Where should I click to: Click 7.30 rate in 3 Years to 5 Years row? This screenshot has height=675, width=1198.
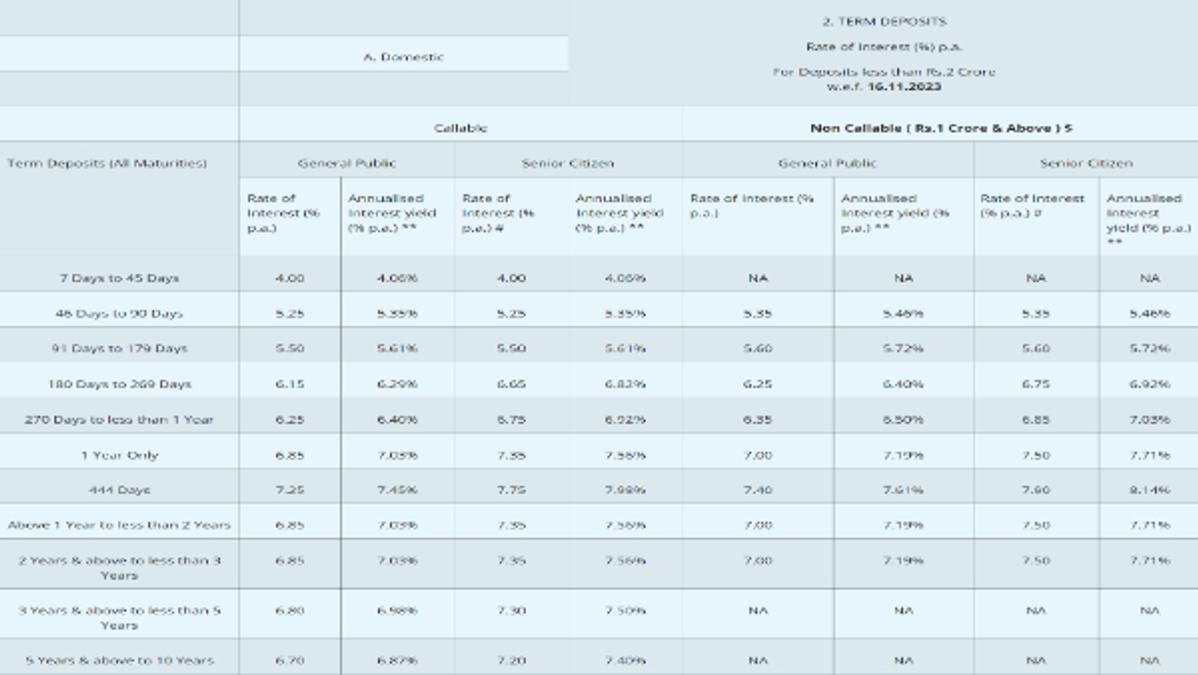(511, 611)
